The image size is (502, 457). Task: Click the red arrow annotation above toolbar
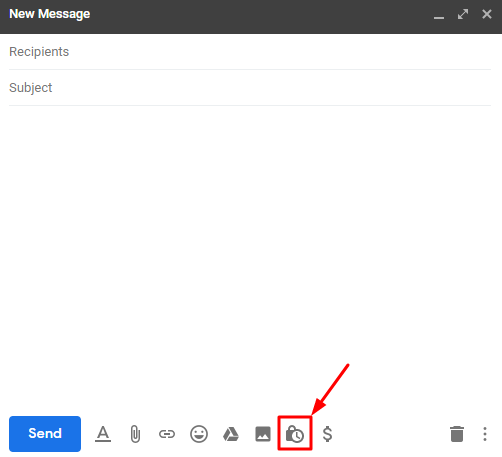[x=330, y=389]
